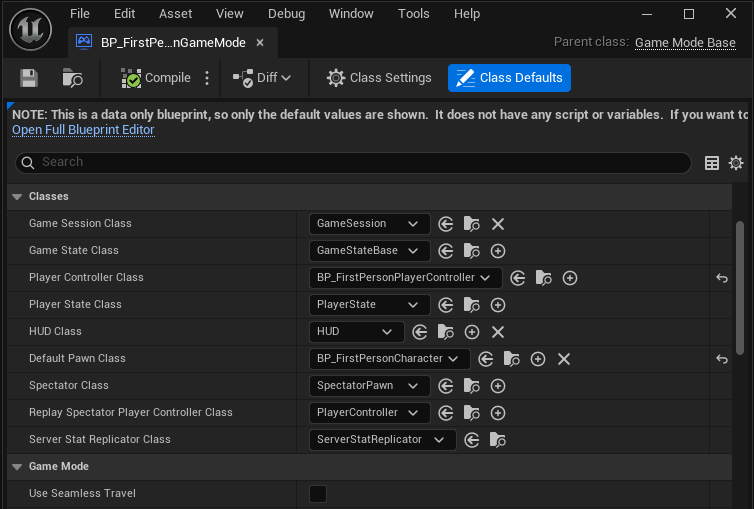Click the table view icon beside search

coord(712,163)
